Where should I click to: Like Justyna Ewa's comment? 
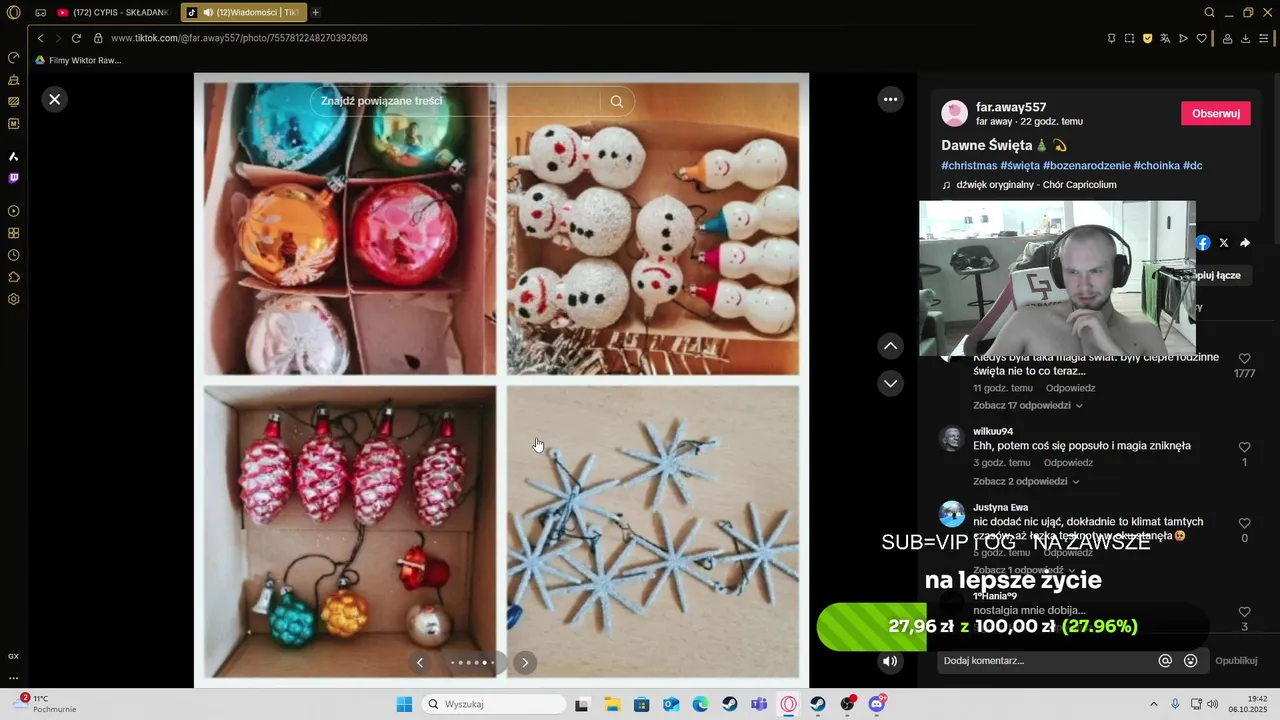1244,523
